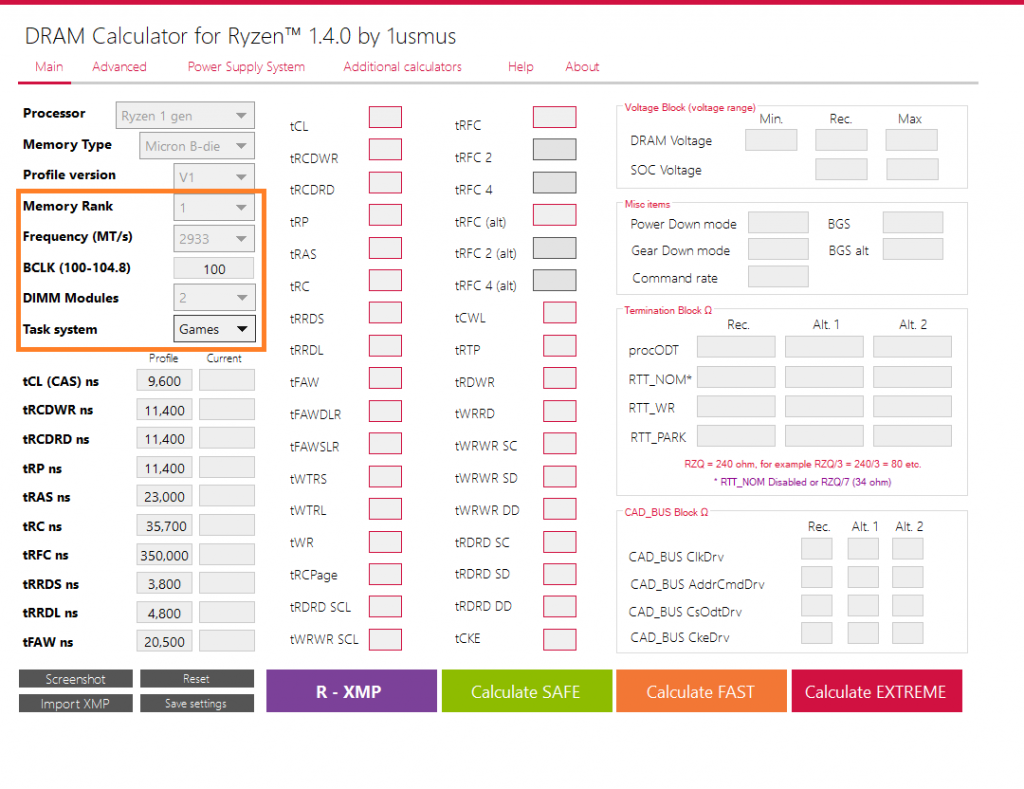Click the tRRDS timing field
This screenshot has width=1024, height=789.
(x=385, y=313)
